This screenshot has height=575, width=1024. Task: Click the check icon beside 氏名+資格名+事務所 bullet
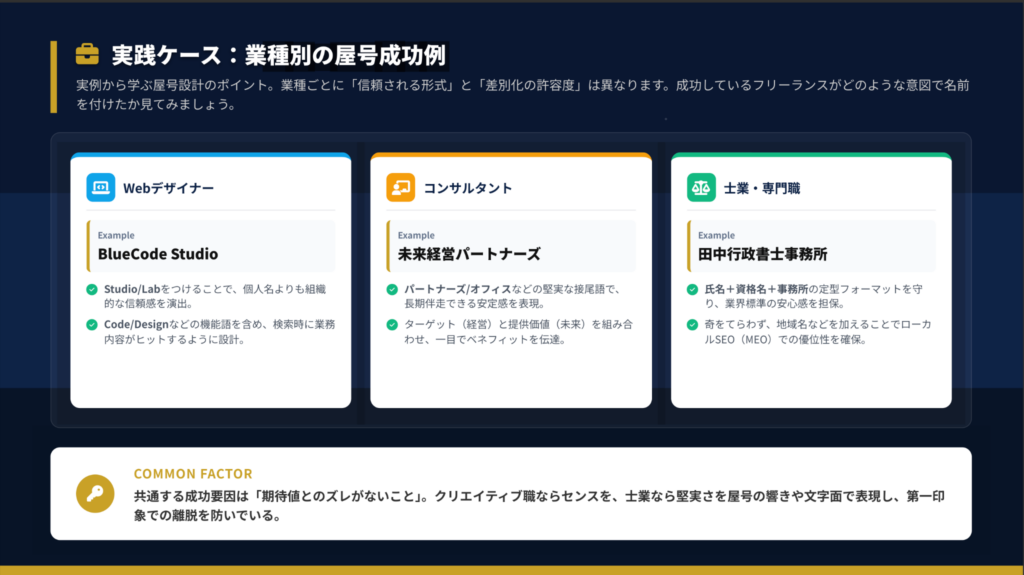(692, 290)
